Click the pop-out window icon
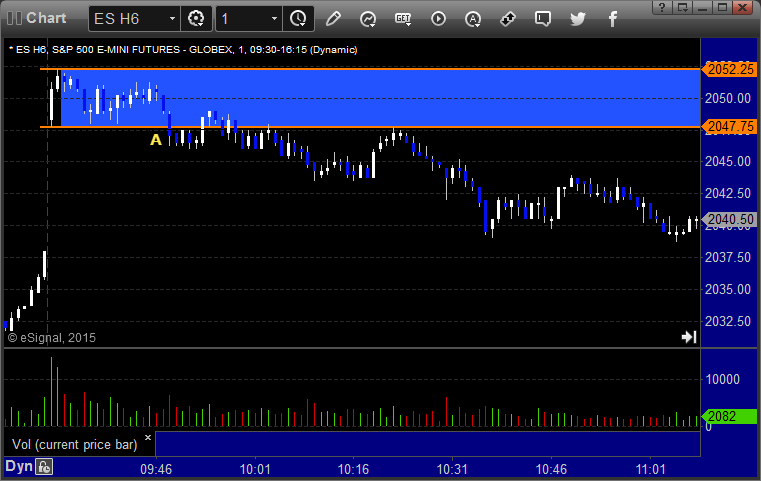Screen dimensions: 761x481 coord(682,7)
